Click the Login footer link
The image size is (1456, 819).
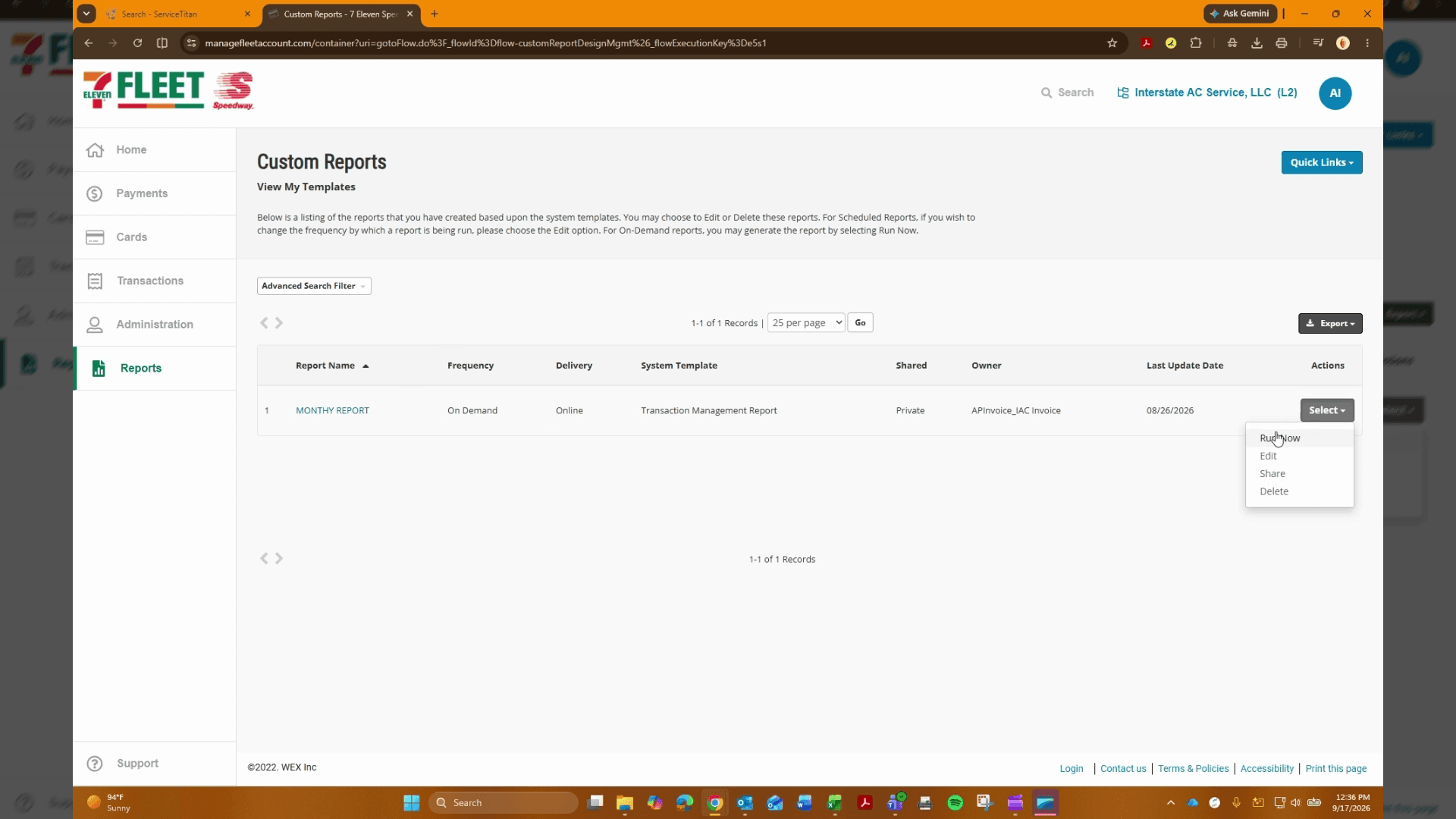(1071, 768)
